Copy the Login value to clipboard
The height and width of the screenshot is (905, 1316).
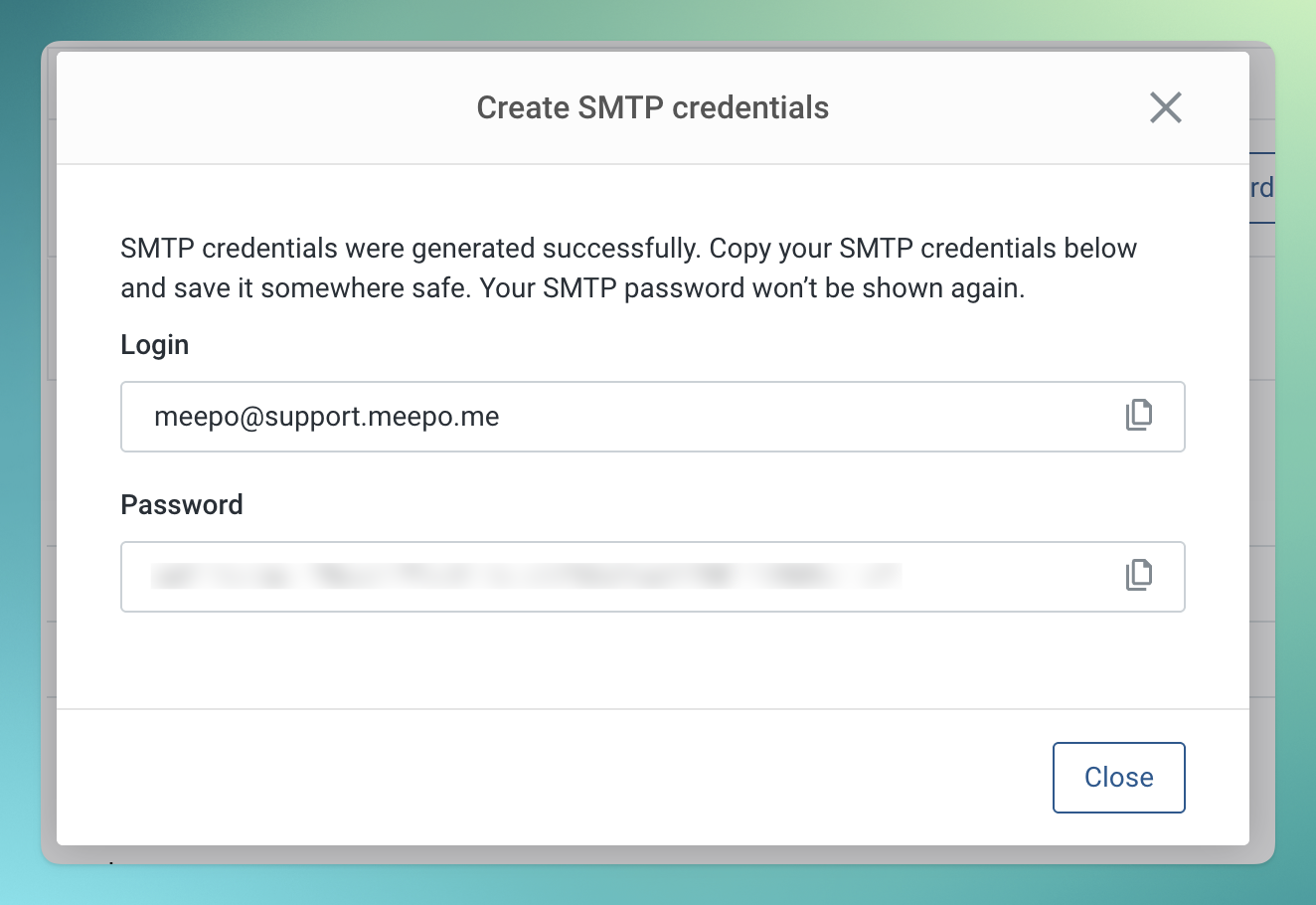click(1139, 415)
